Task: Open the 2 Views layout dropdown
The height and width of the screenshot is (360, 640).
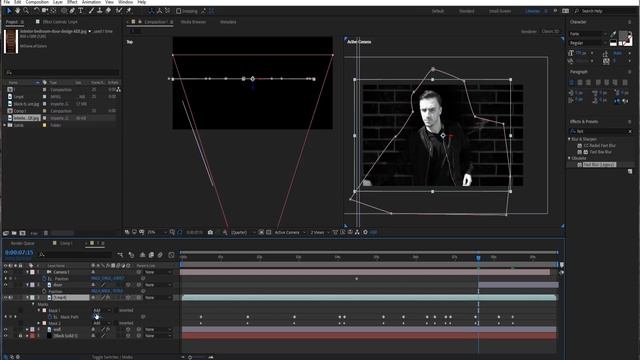Action: click(x=320, y=232)
